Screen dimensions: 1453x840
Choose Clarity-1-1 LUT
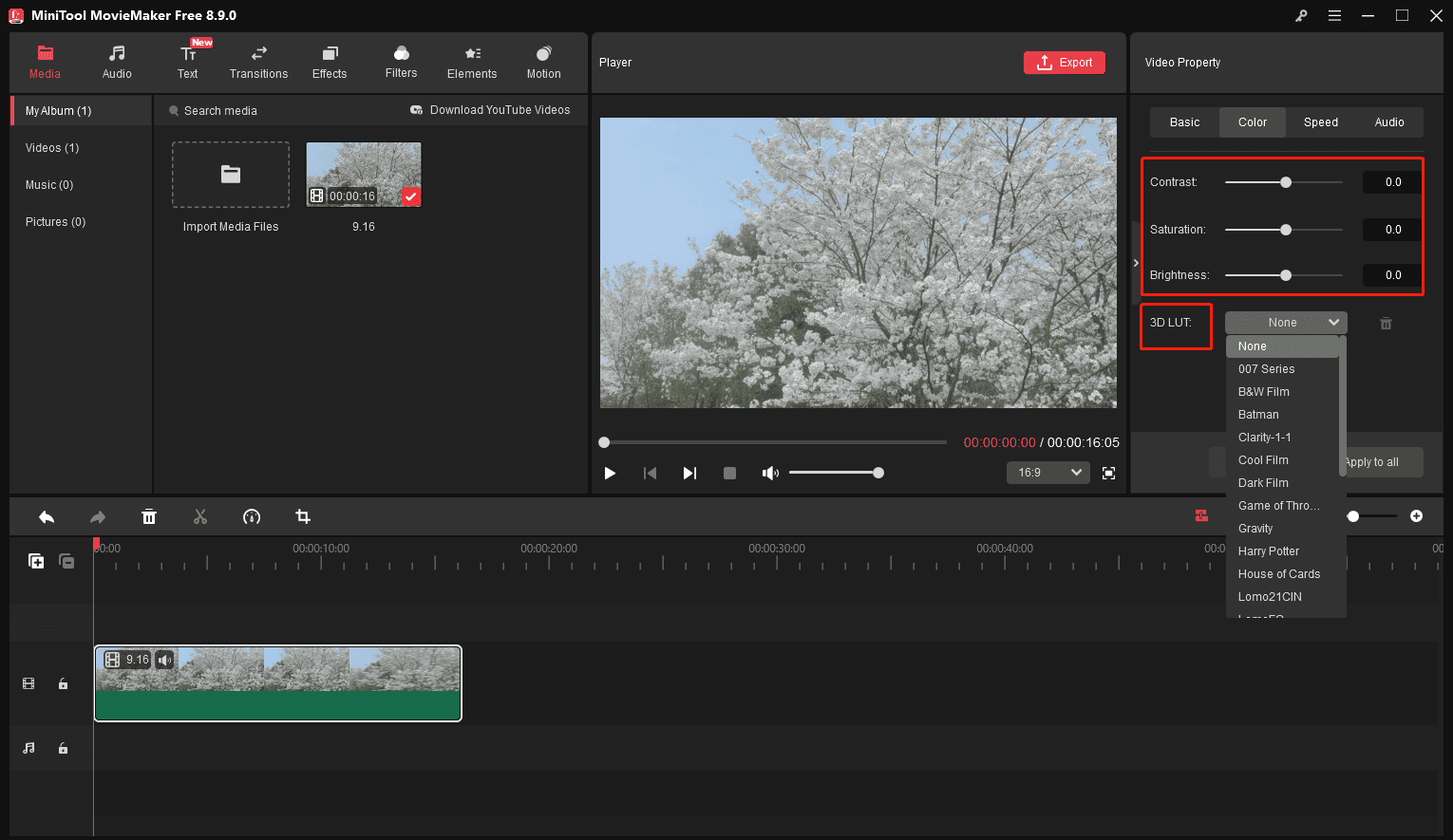click(1282, 438)
